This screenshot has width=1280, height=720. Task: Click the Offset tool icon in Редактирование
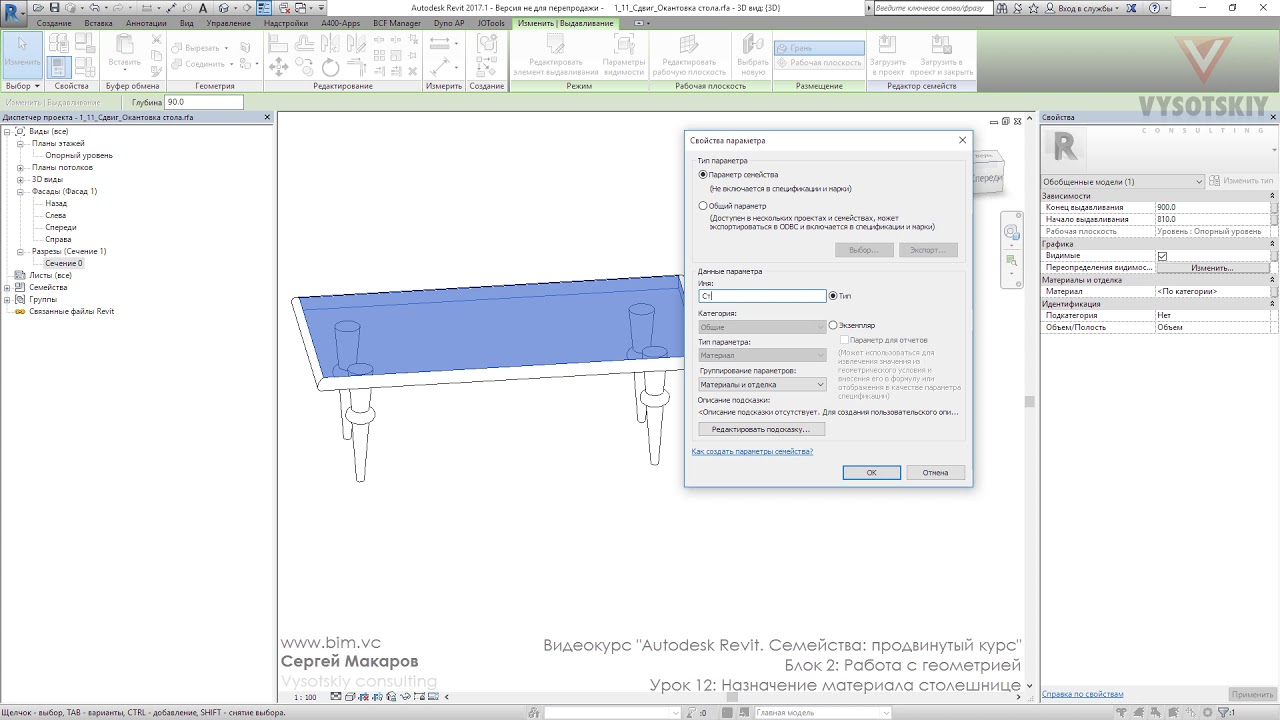(x=304, y=44)
